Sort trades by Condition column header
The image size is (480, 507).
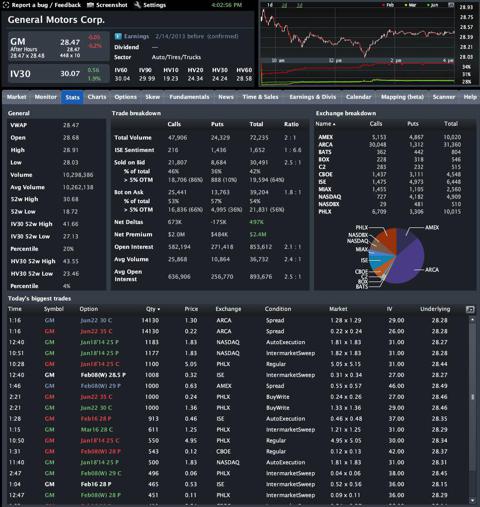(278, 309)
